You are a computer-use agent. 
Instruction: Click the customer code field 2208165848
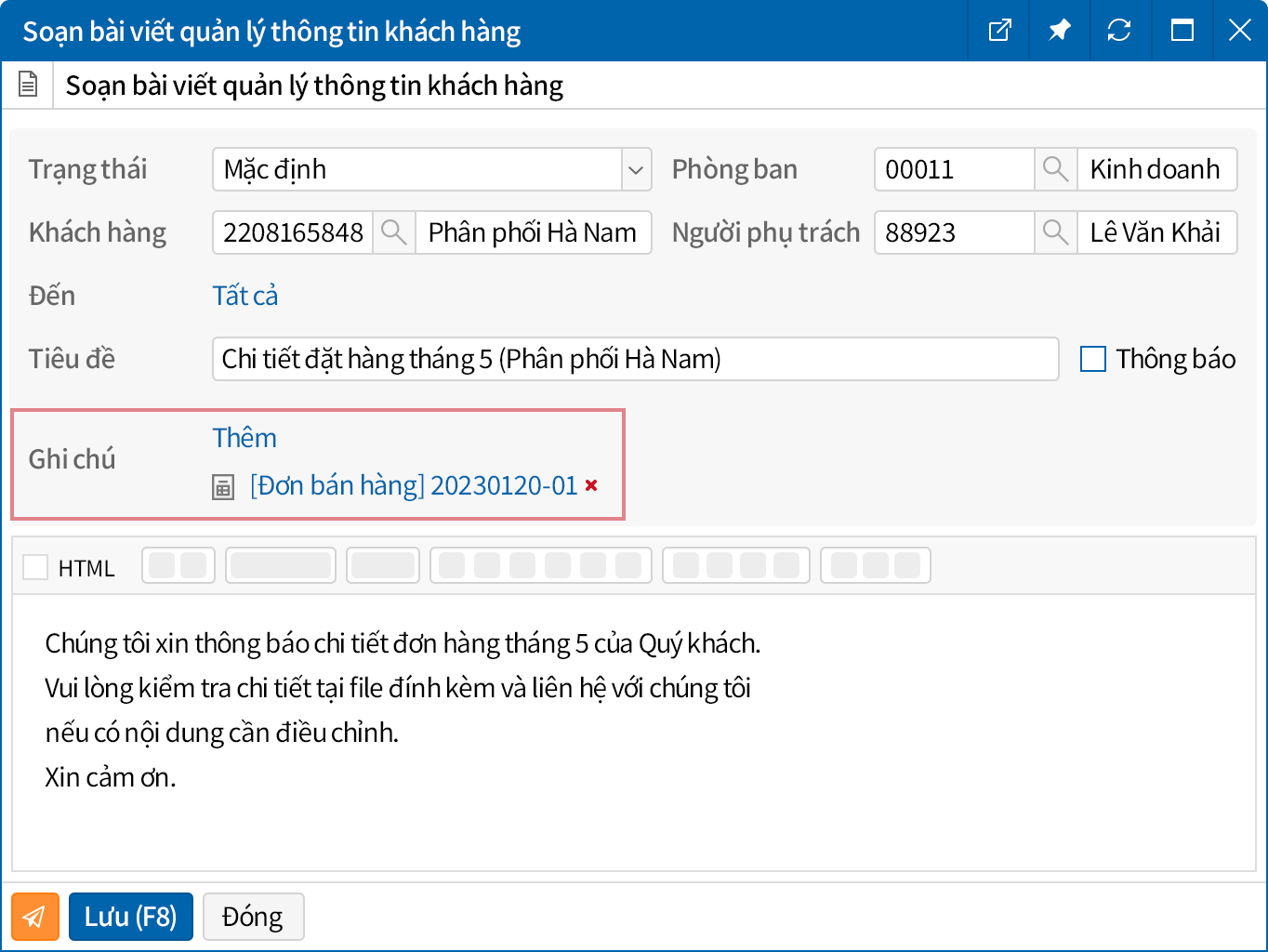[x=293, y=232]
